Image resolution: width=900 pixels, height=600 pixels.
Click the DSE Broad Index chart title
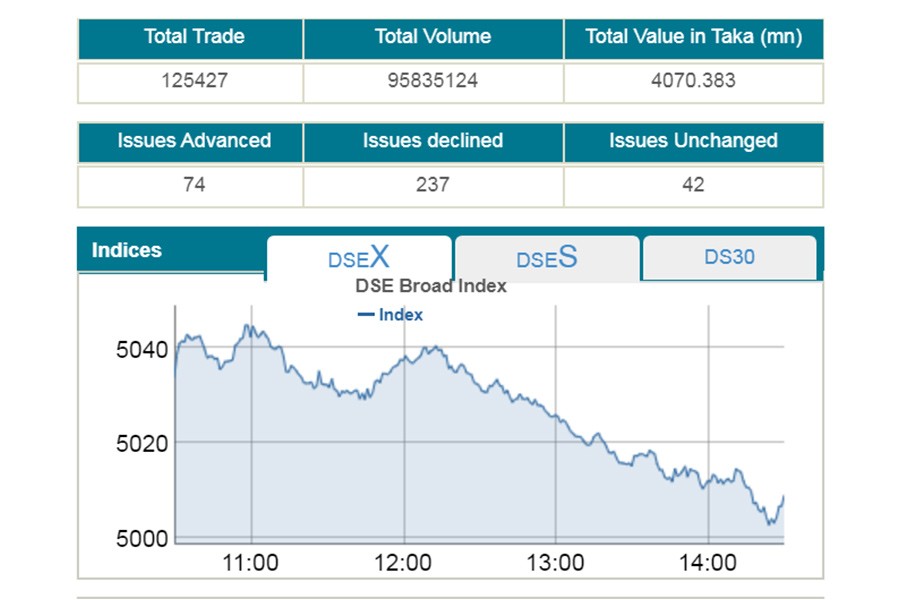click(431, 286)
